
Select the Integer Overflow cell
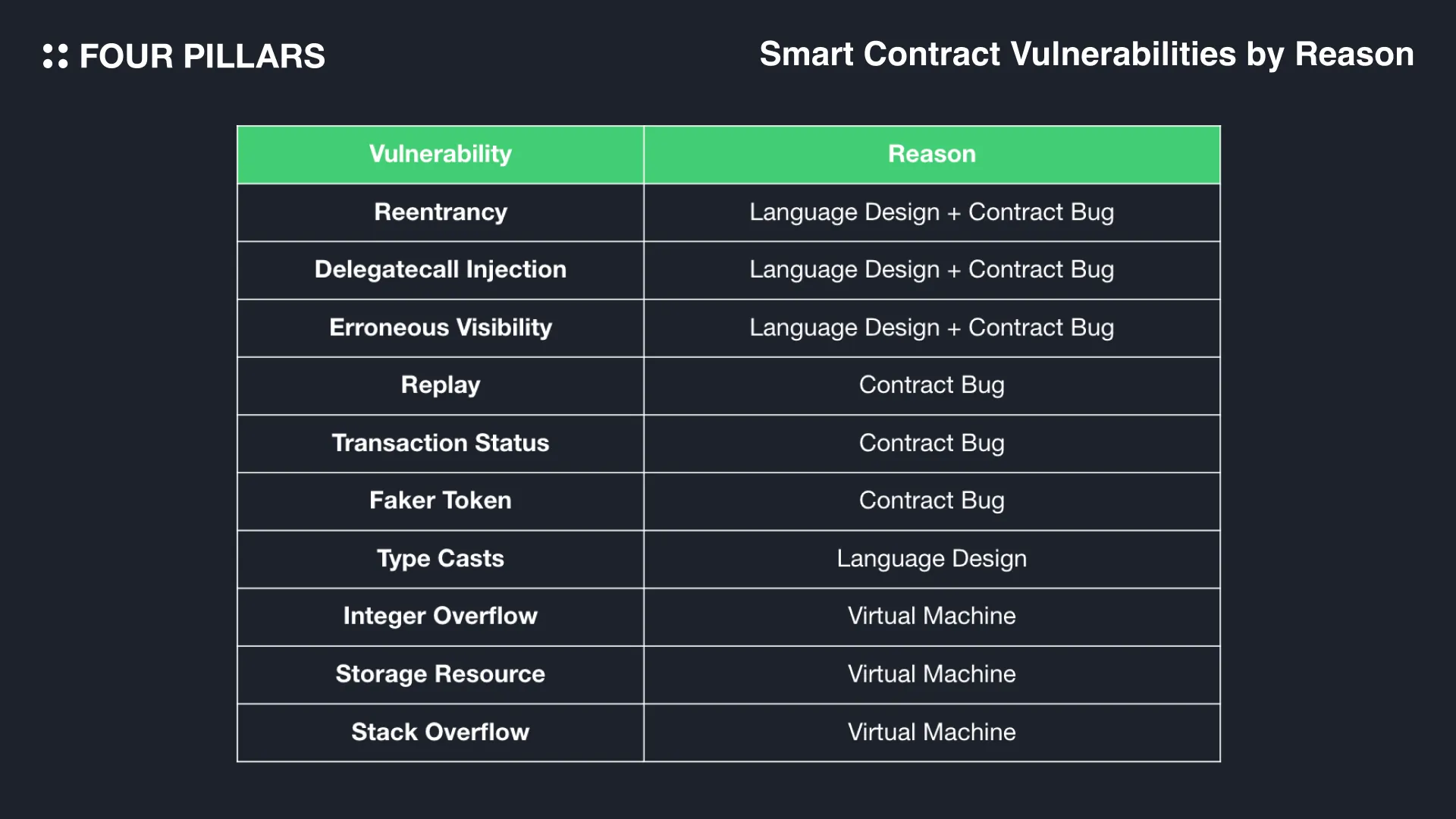click(x=441, y=617)
